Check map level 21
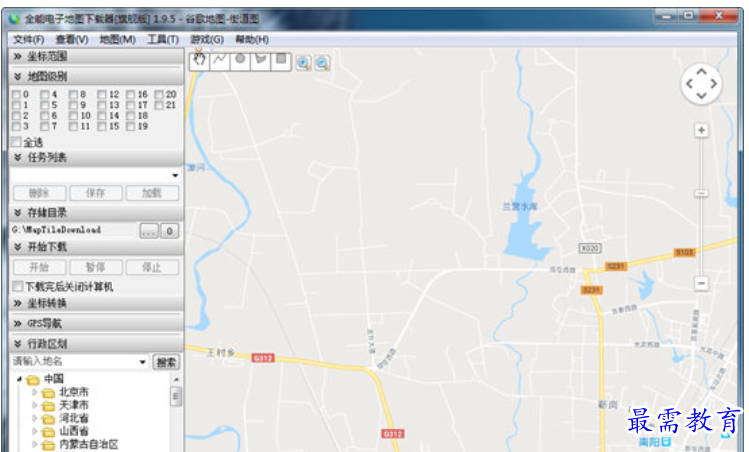Screen dimensions: 749x452 [x=159, y=105]
